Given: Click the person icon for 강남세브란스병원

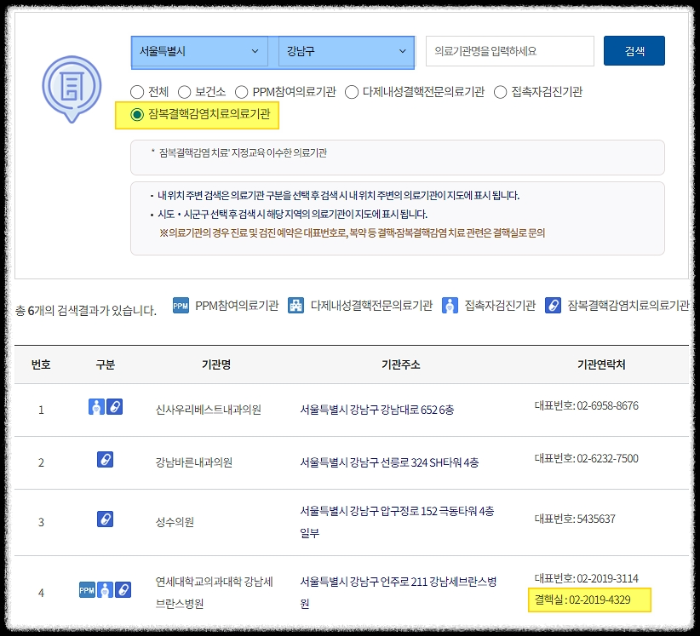Looking at the screenshot, I should [105, 590].
